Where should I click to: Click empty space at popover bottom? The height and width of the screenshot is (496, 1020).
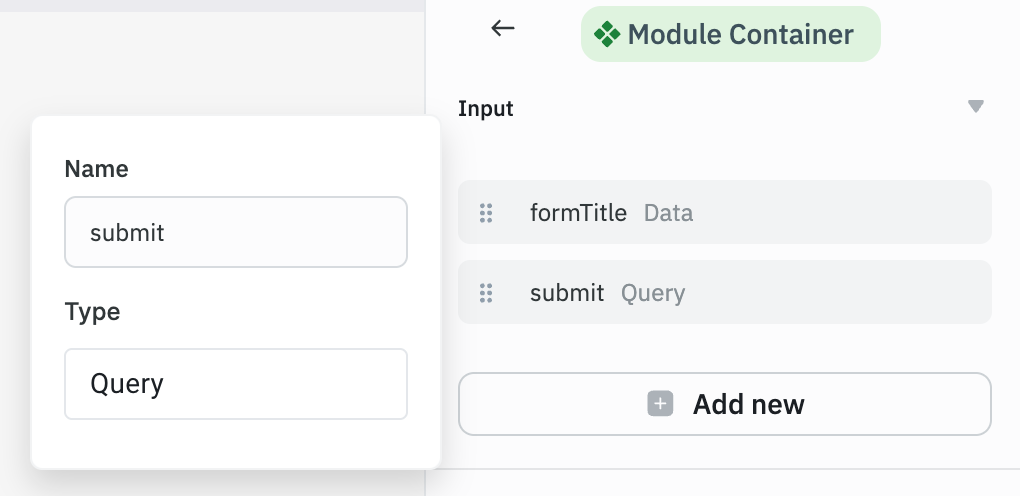(x=236, y=446)
